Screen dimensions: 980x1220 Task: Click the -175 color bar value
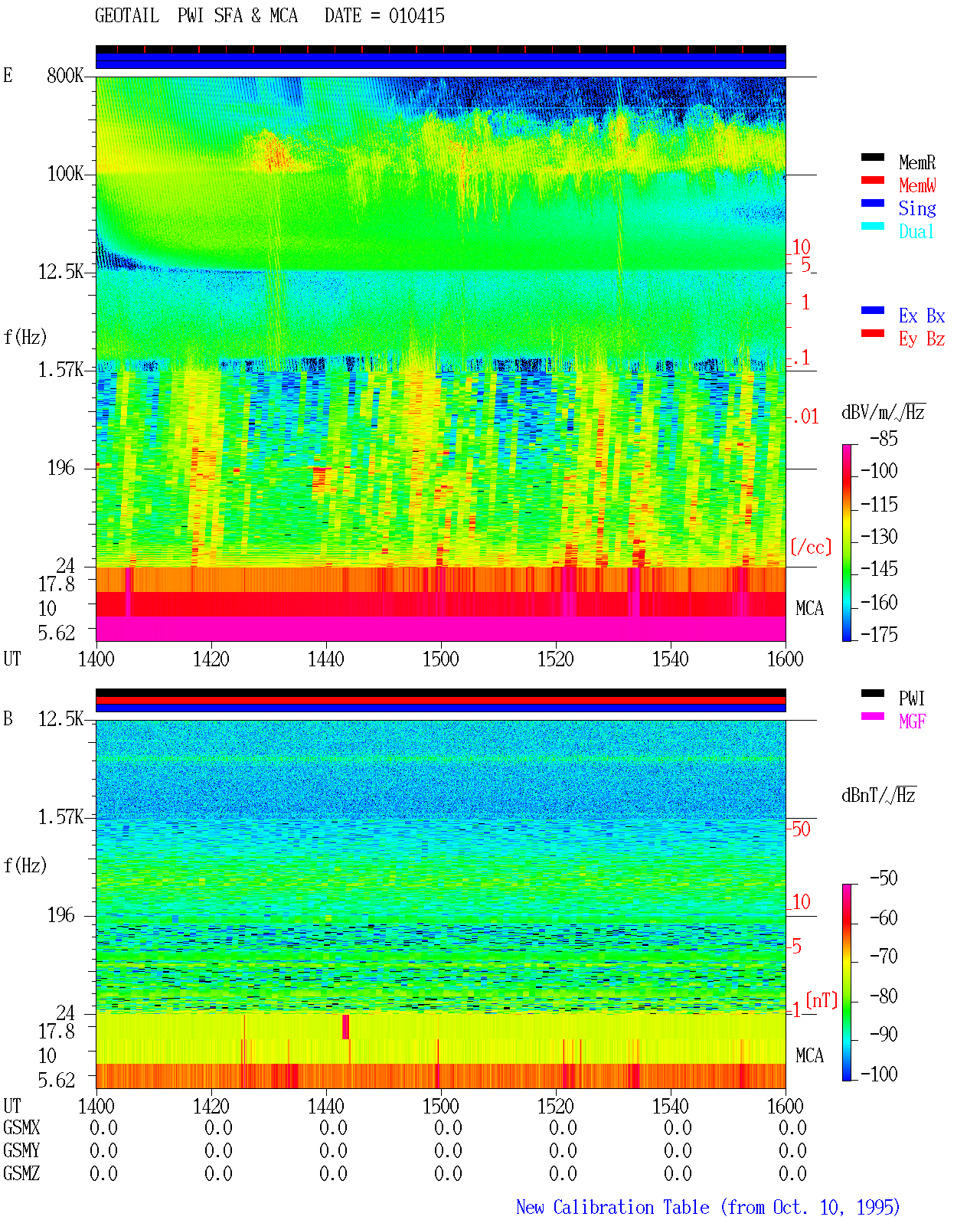point(879,634)
